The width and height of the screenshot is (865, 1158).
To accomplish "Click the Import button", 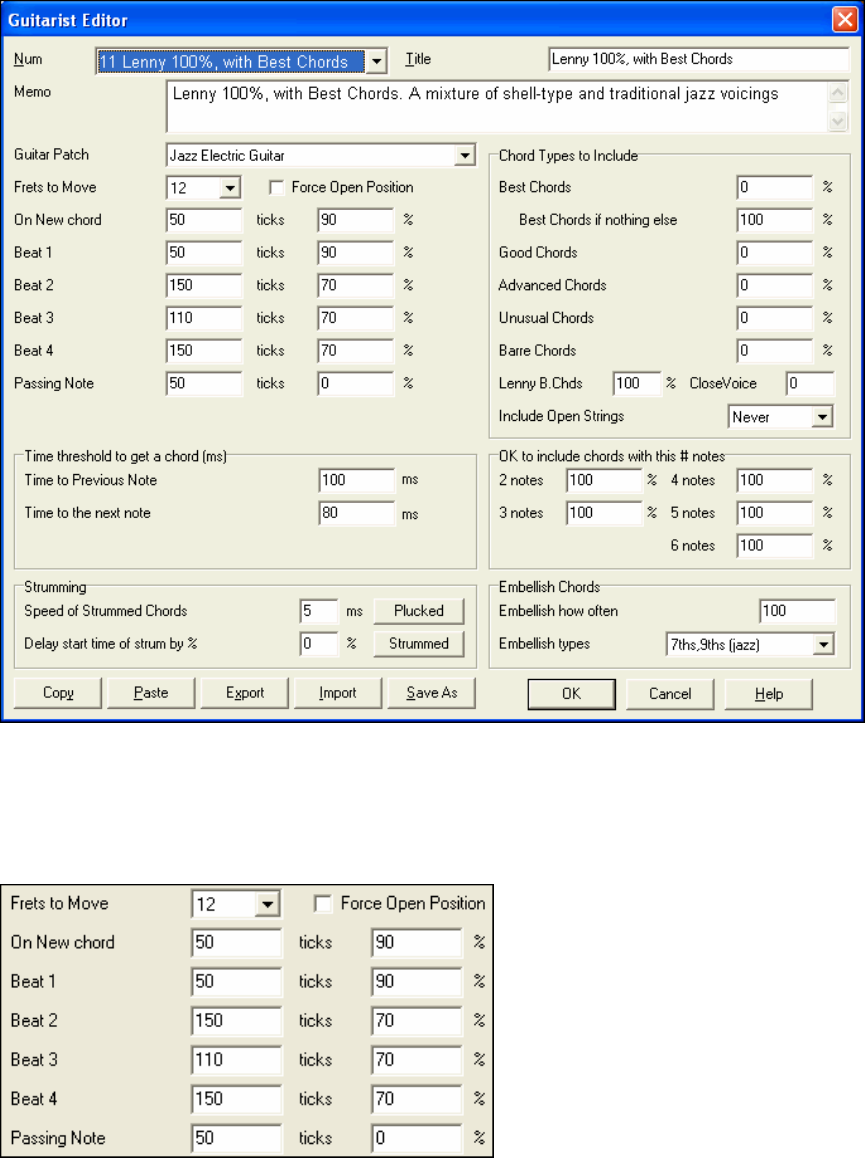I will pos(338,693).
